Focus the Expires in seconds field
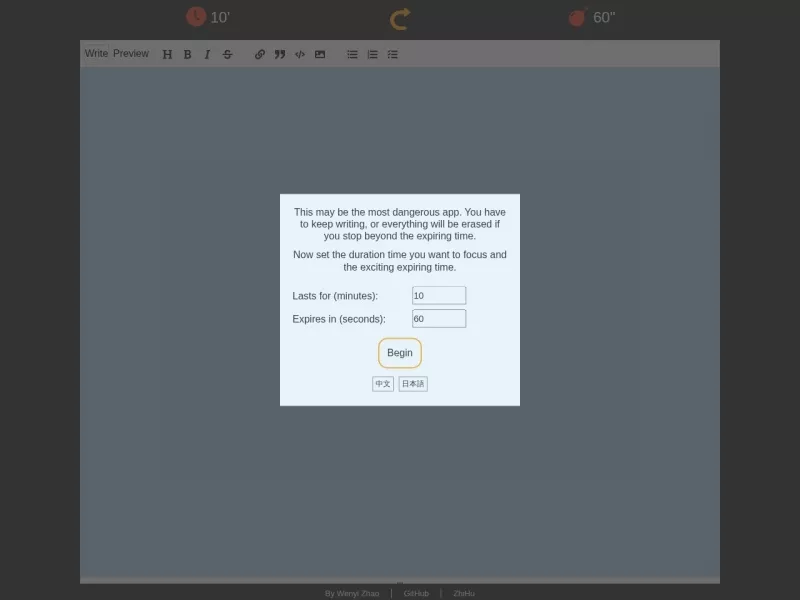The image size is (800, 600). point(439,318)
